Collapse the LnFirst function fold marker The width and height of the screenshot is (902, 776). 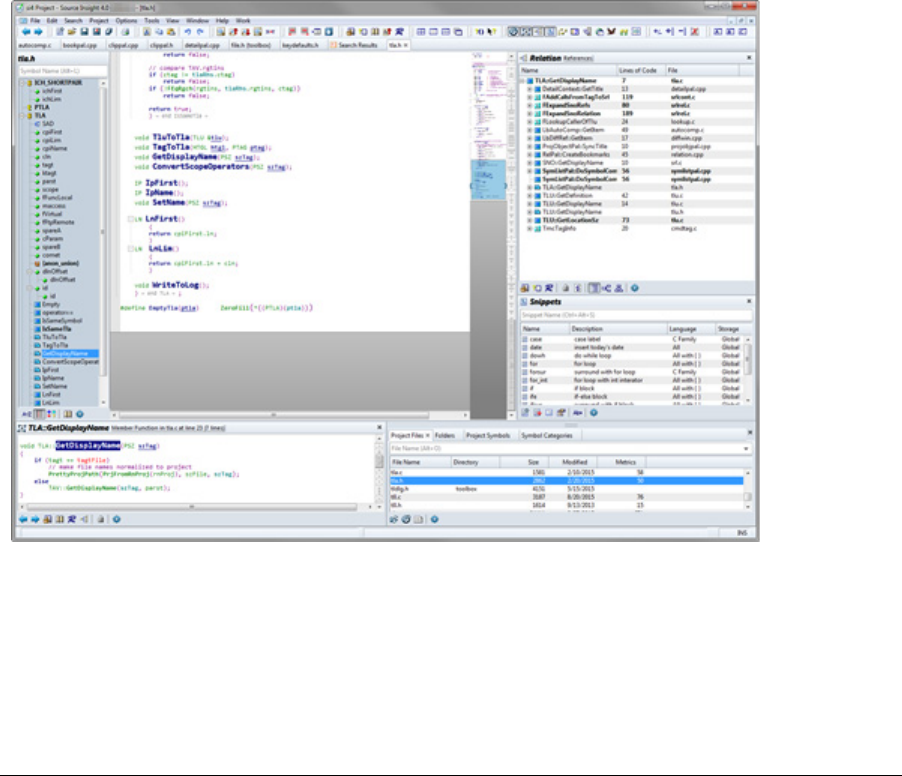129,218
